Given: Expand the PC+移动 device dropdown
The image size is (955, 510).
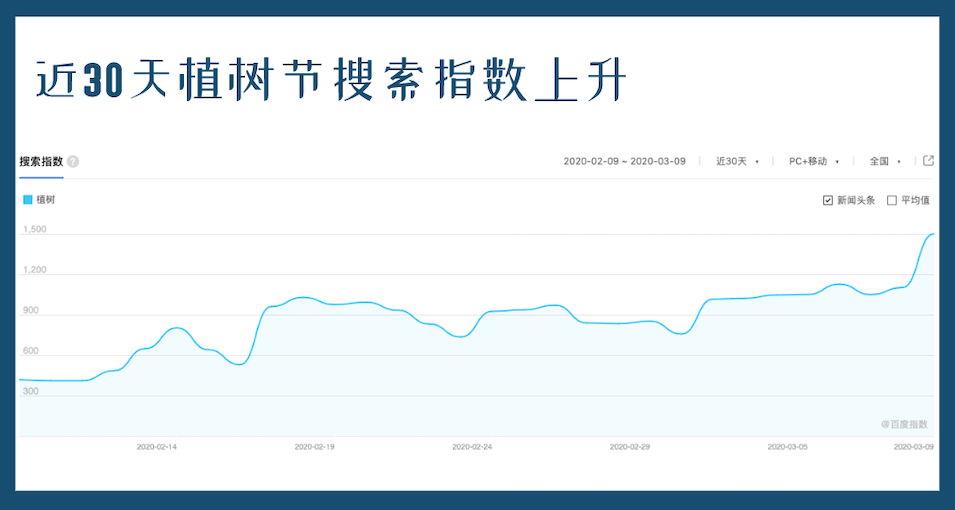Looking at the screenshot, I should tap(814, 161).
